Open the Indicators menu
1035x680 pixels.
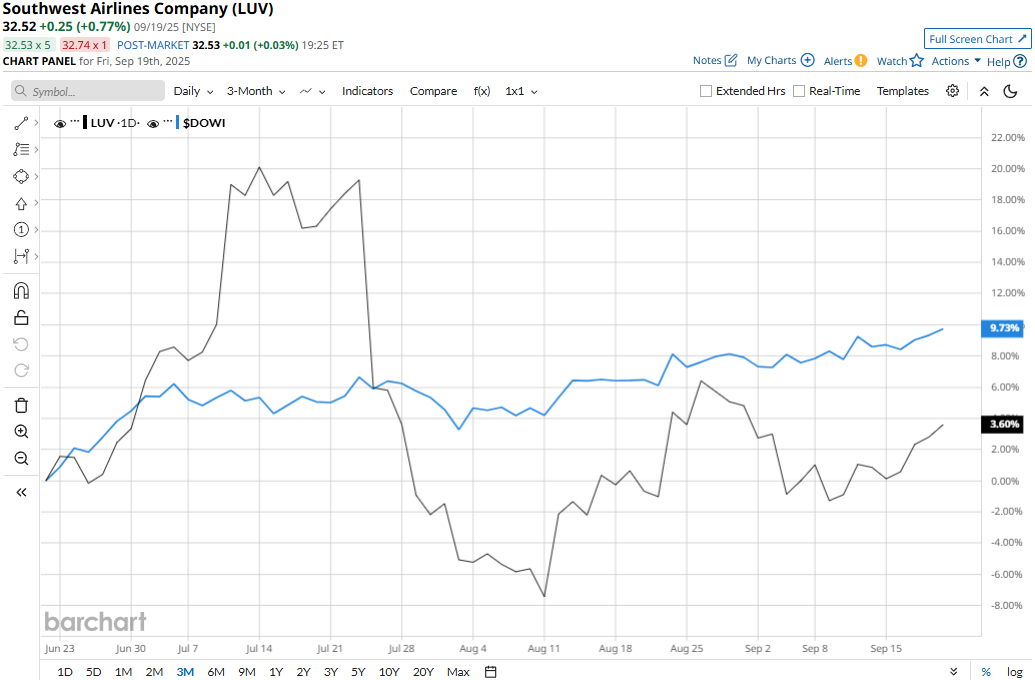[367, 91]
